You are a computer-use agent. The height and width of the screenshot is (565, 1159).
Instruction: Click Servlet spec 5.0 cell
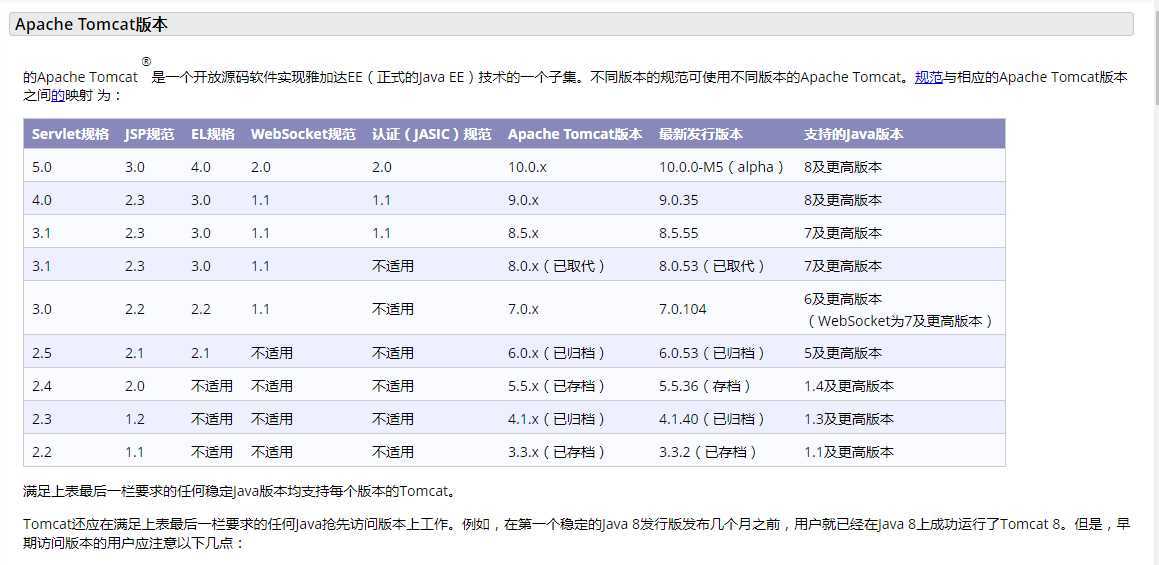(x=42, y=167)
